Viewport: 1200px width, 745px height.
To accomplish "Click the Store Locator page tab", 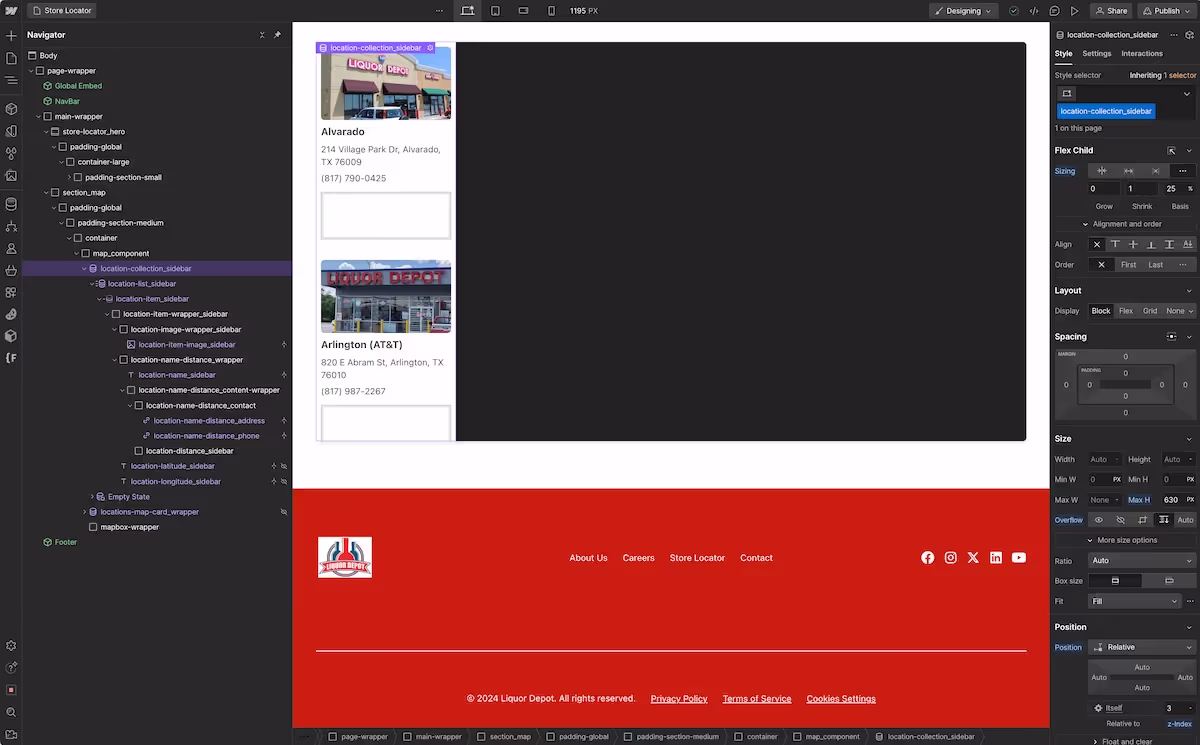I will coord(61,10).
